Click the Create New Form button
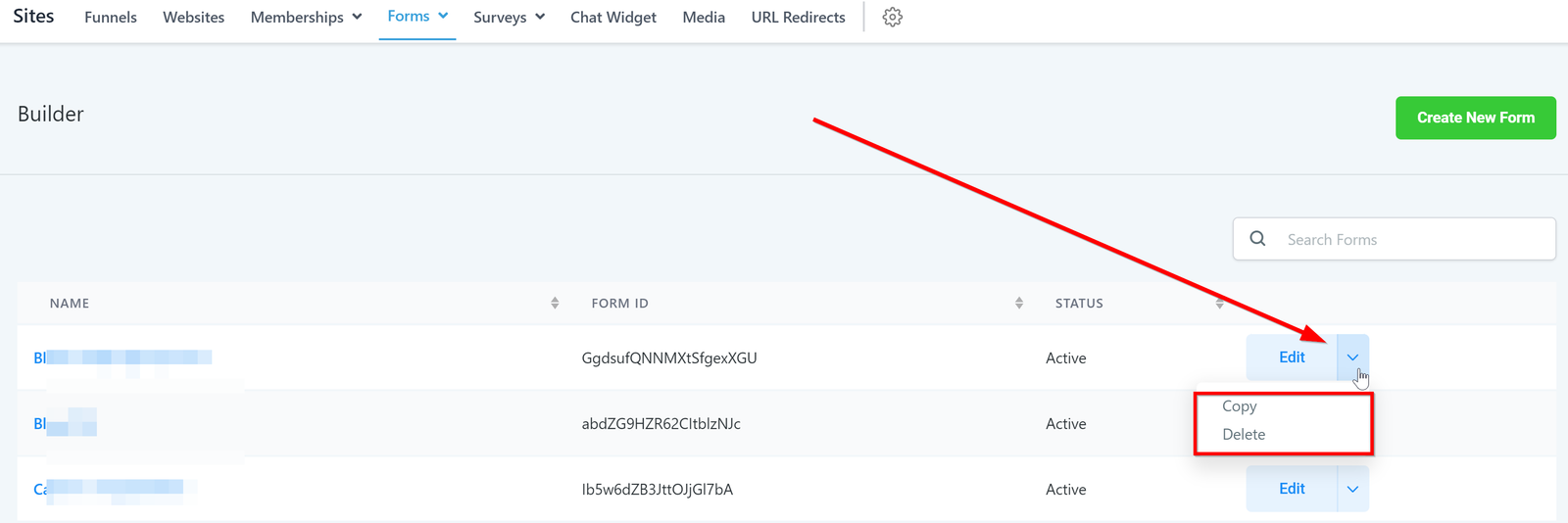 click(x=1475, y=118)
